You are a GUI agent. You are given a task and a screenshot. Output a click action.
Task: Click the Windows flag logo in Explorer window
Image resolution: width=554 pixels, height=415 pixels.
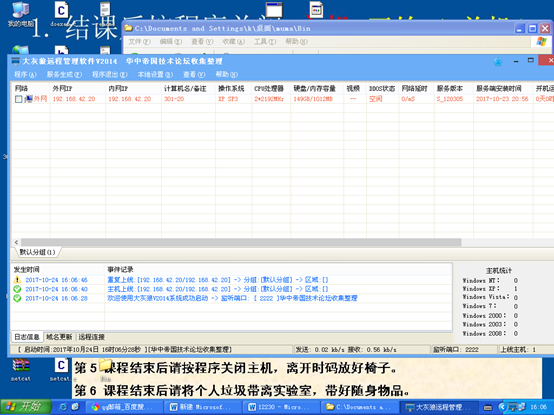click(541, 41)
